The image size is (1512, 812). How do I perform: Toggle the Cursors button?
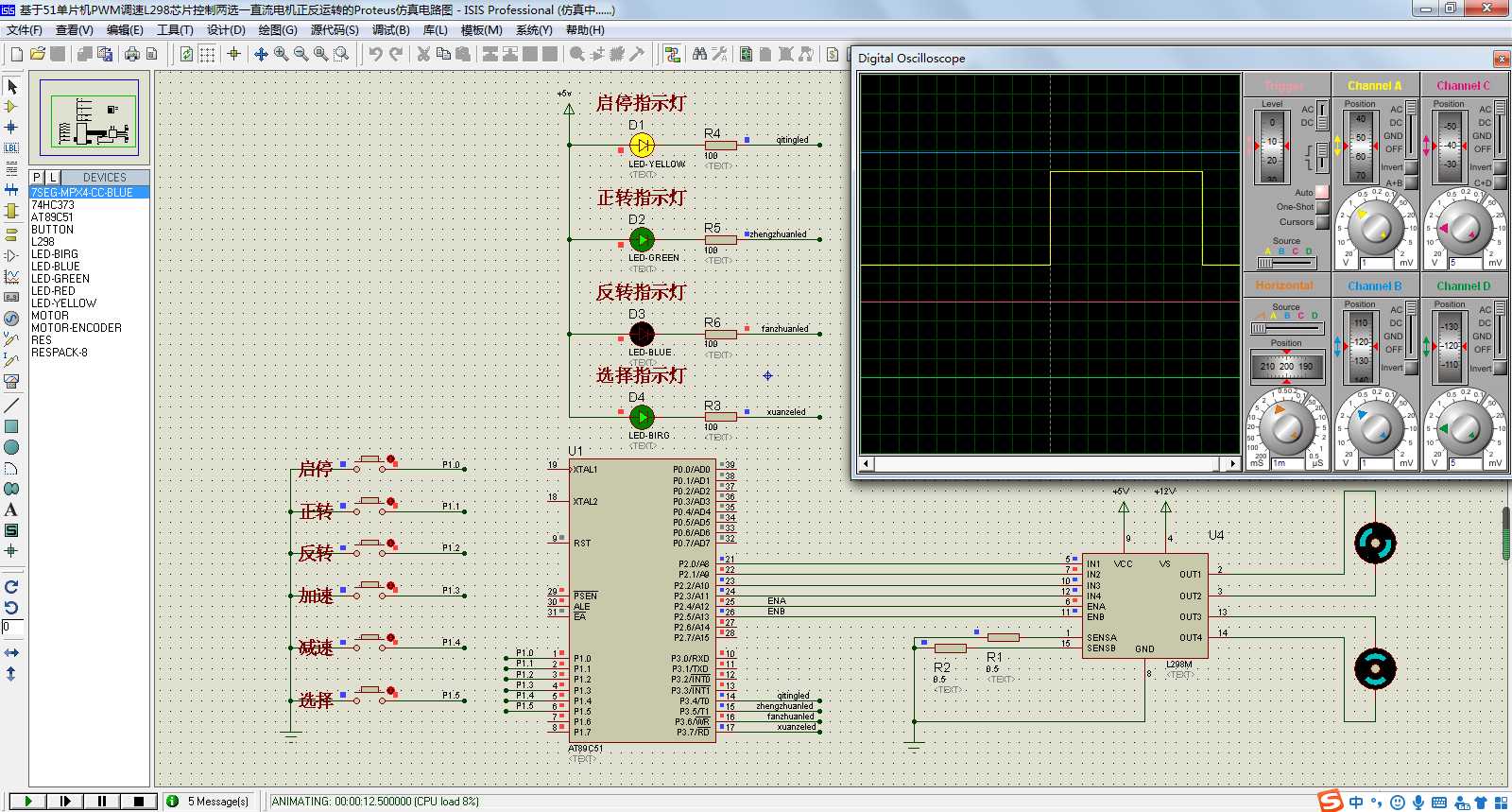click(x=1322, y=222)
